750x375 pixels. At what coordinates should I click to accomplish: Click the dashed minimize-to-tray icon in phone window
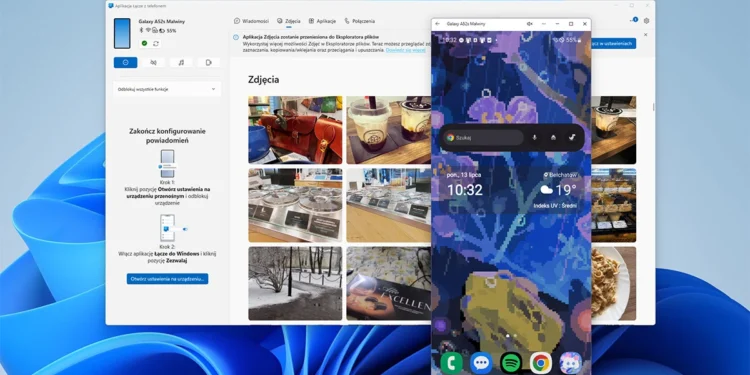(x=543, y=24)
